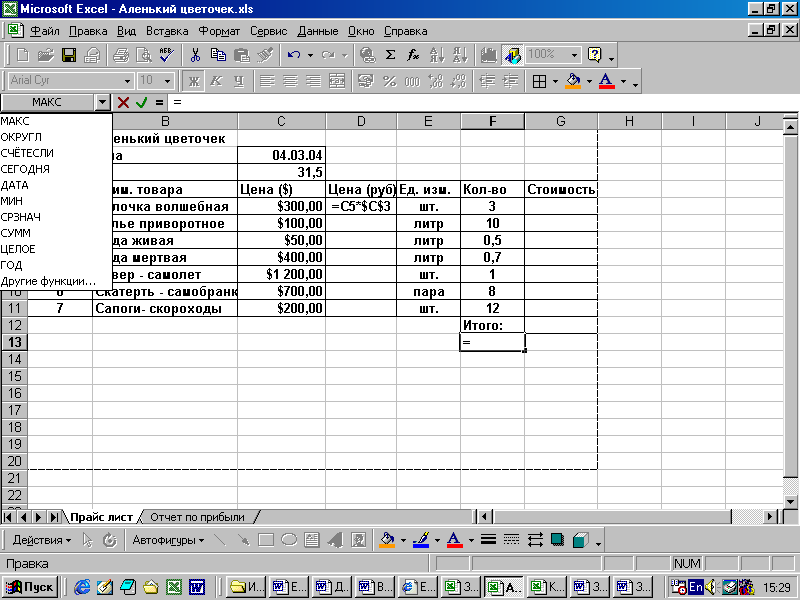Image resolution: width=800 pixels, height=600 pixels.
Task: Open Internet Explorer from quick launch
Action: pyautogui.click(x=82, y=587)
